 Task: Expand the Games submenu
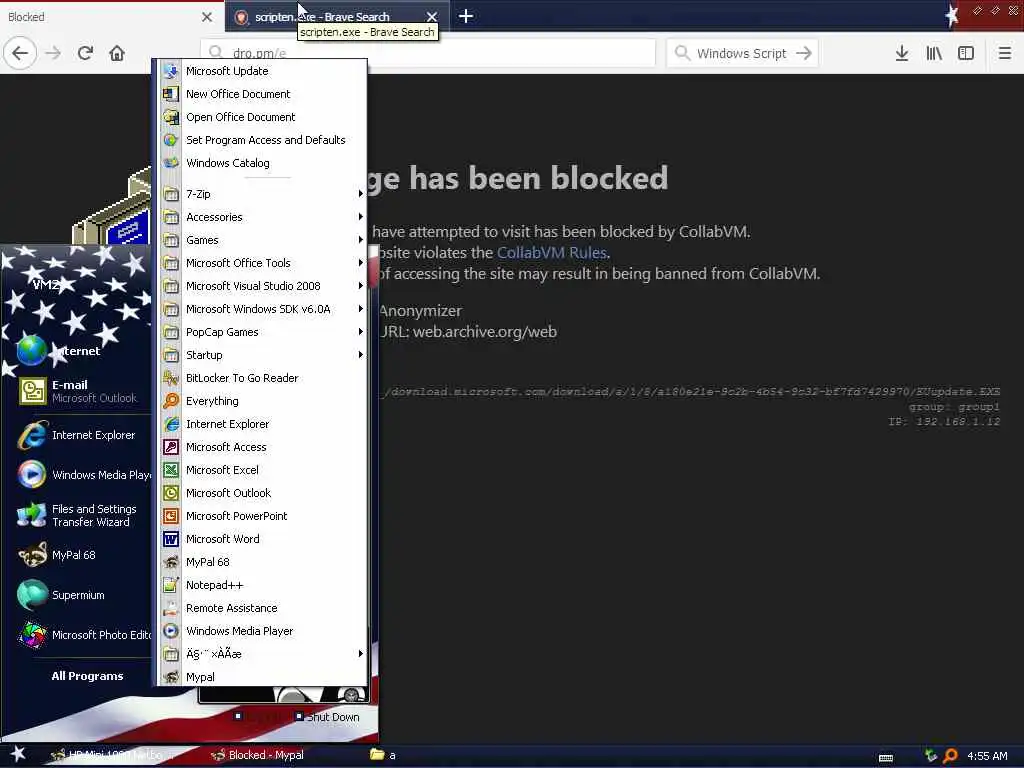click(x=264, y=240)
